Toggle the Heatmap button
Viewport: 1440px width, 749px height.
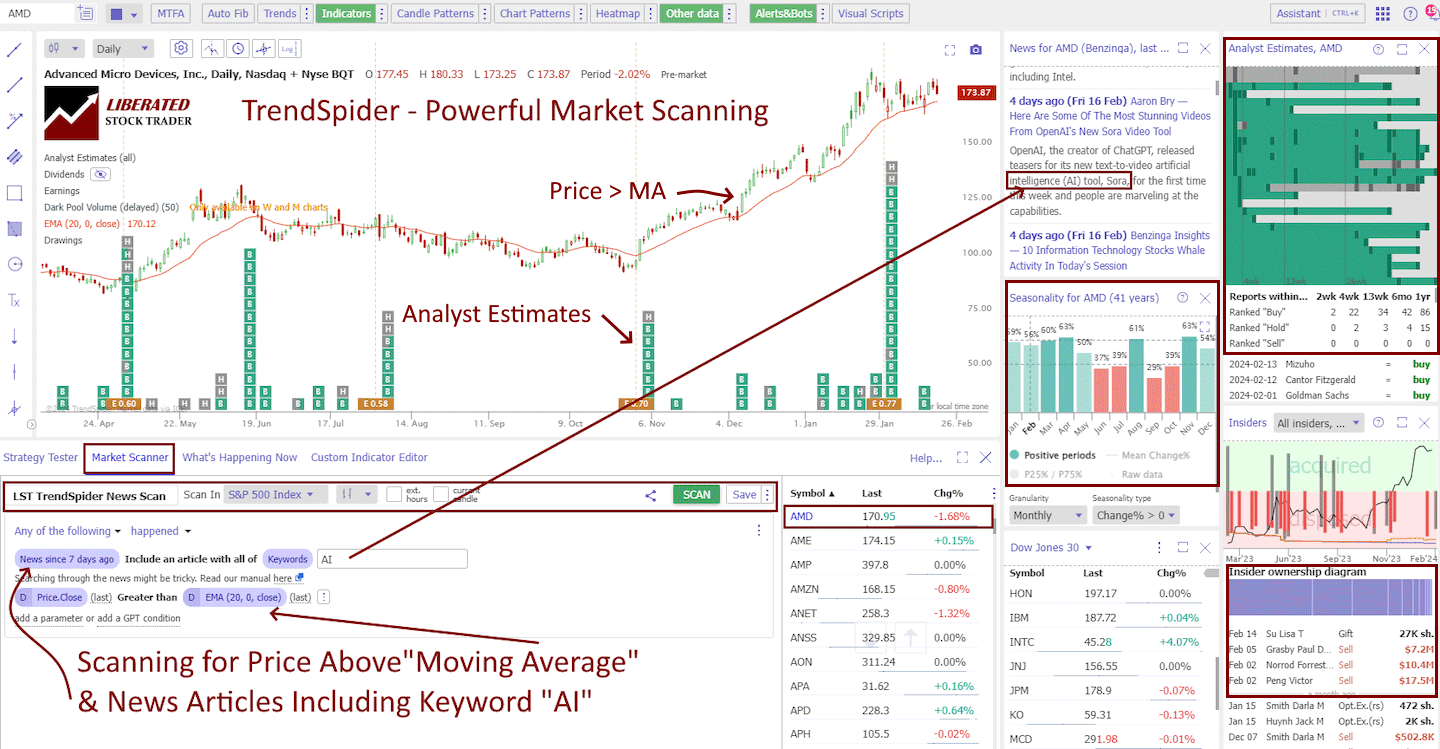coord(616,14)
